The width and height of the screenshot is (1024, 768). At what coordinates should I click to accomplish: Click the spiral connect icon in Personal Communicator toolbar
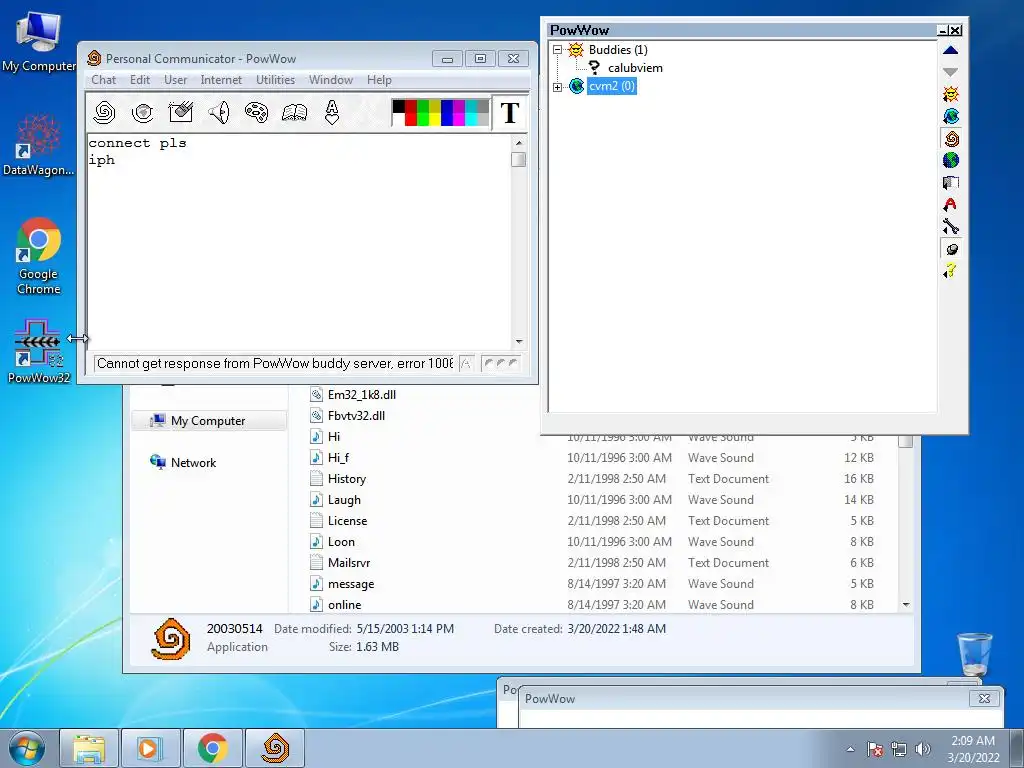104,112
